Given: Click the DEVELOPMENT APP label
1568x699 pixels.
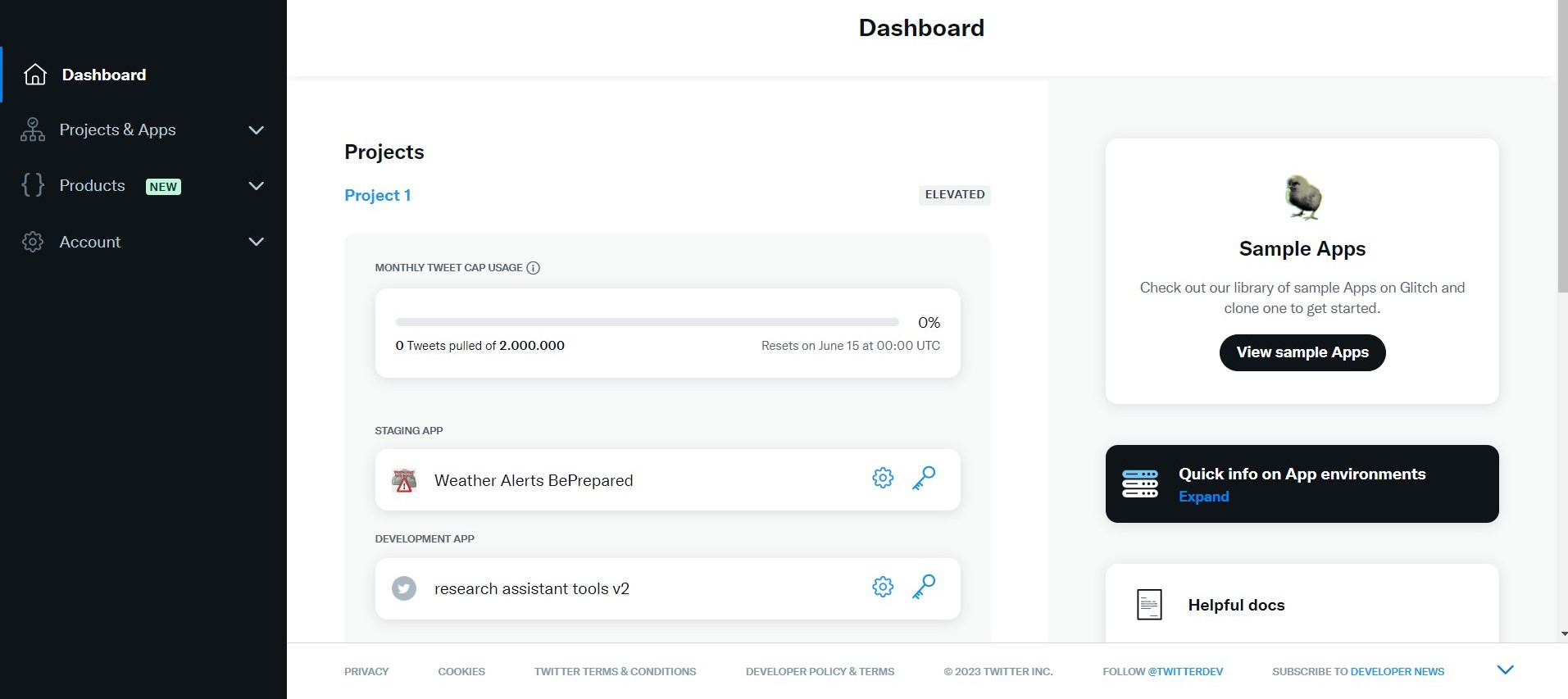Looking at the screenshot, I should [425, 538].
